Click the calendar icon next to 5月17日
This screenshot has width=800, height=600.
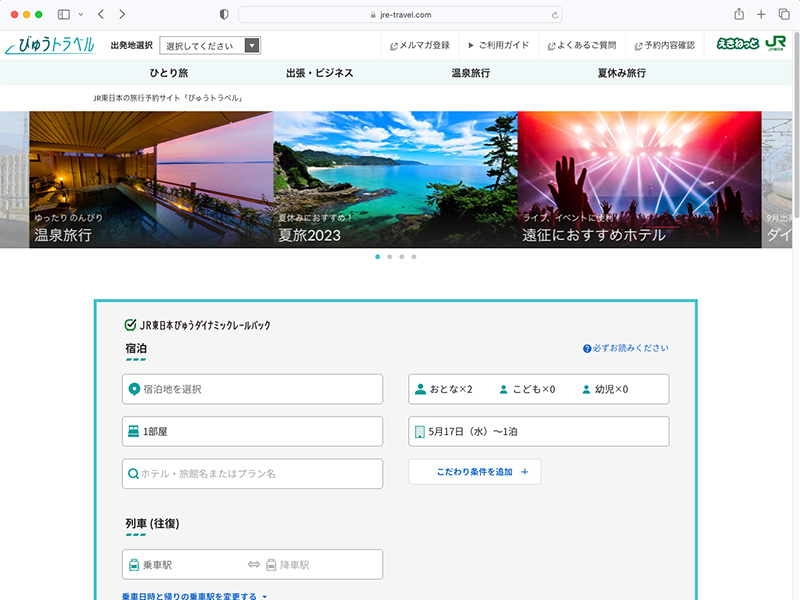pyautogui.click(x=421, y=431)
